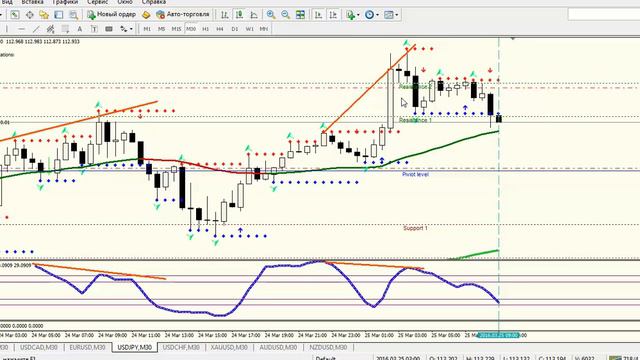Screen dimensions: 640x360
Task: Open the Справка menu
Action: point(153,2)
